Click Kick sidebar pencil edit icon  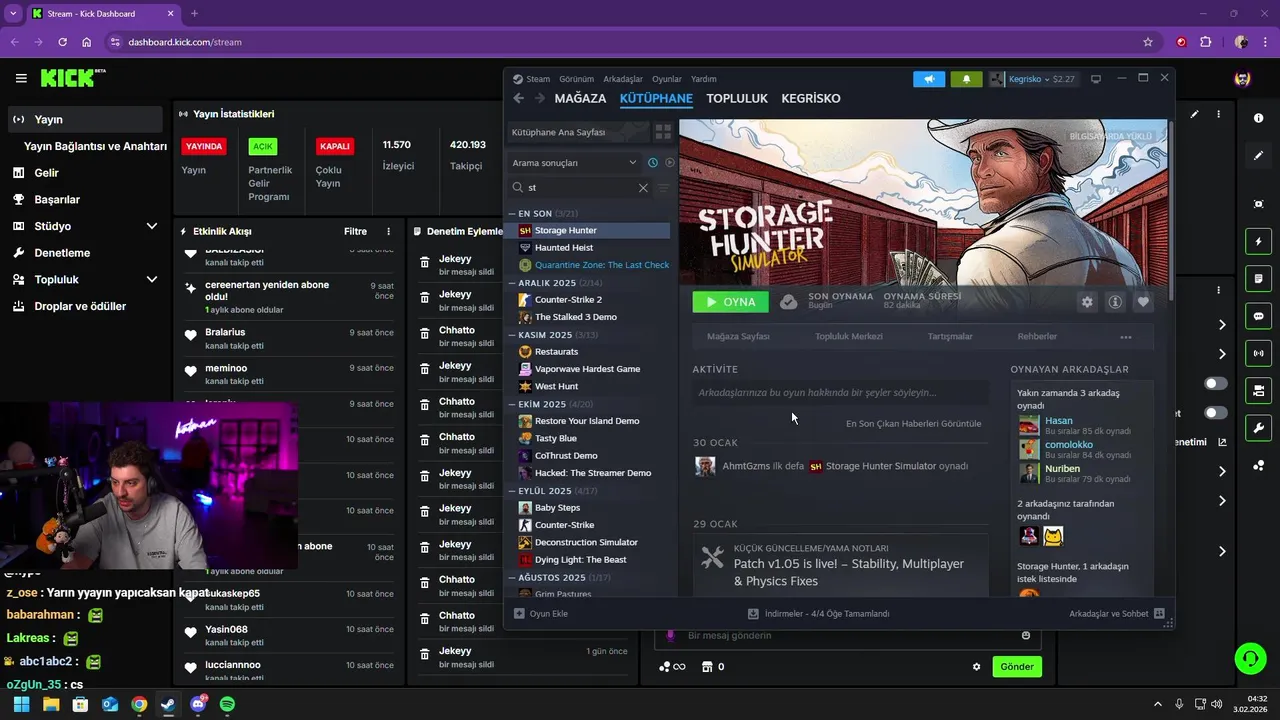[1258, 156]
